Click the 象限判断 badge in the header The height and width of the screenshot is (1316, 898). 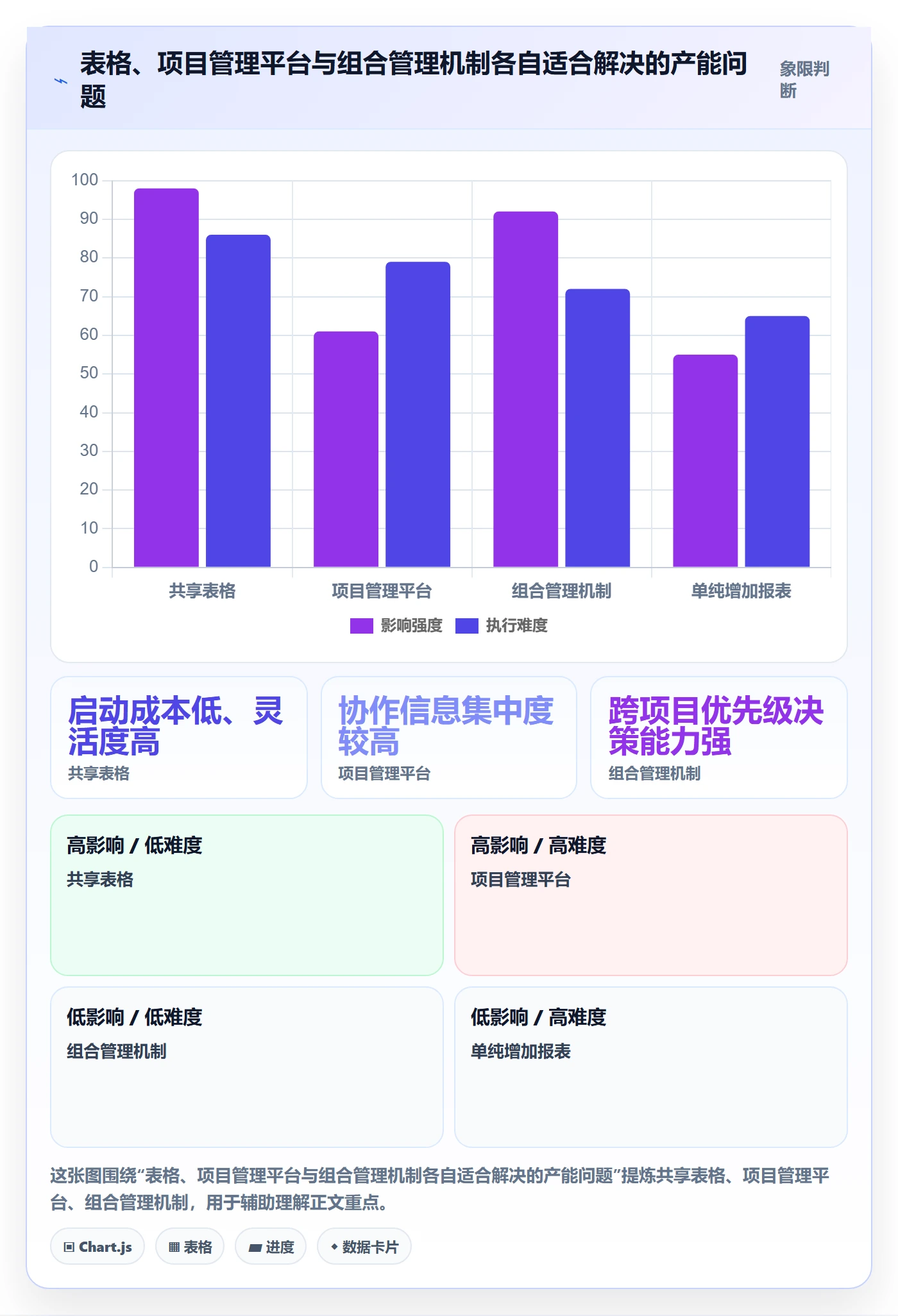pyautogui.click(x=805, y=80)
